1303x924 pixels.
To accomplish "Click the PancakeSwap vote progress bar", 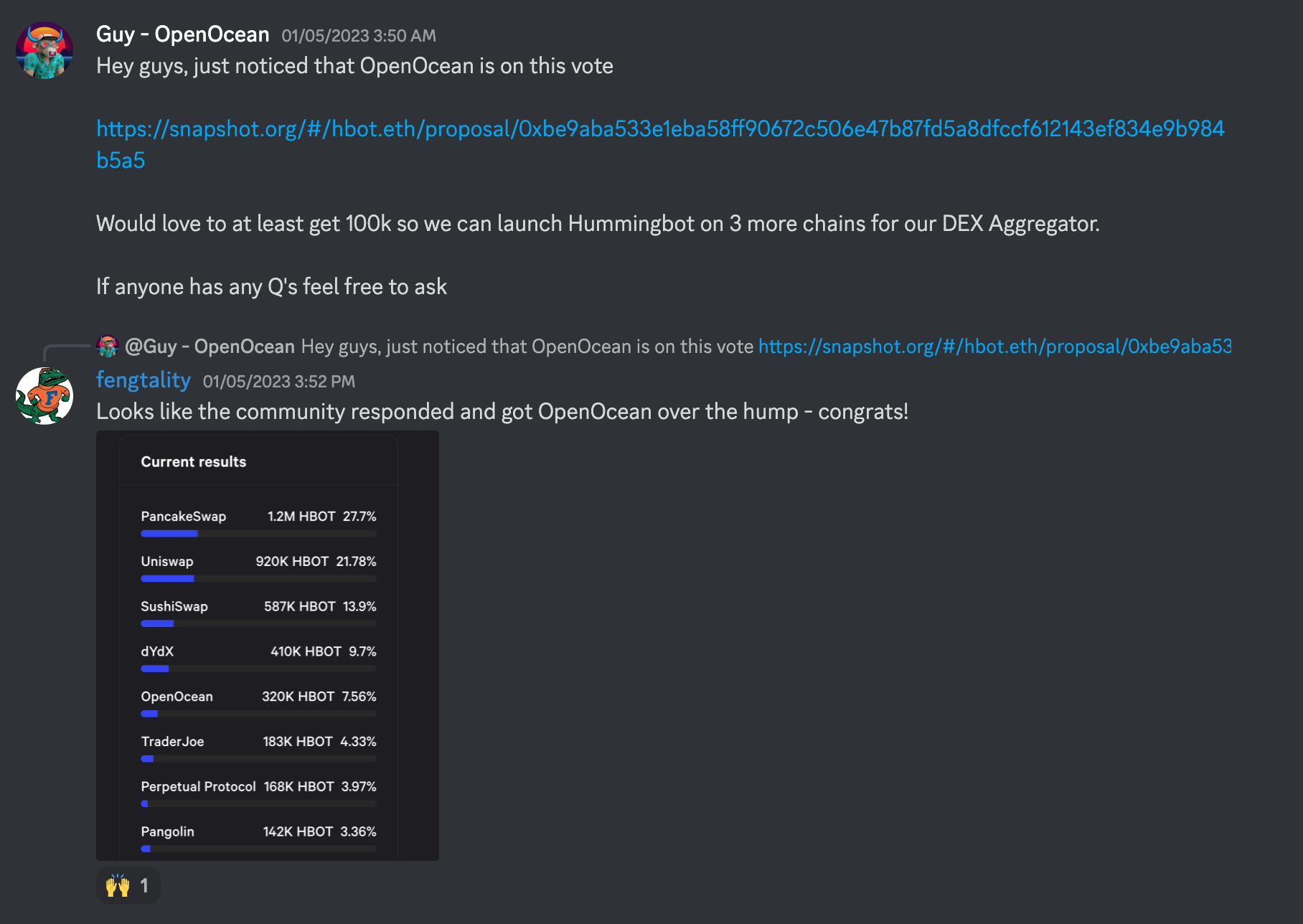I will [258, 534].
